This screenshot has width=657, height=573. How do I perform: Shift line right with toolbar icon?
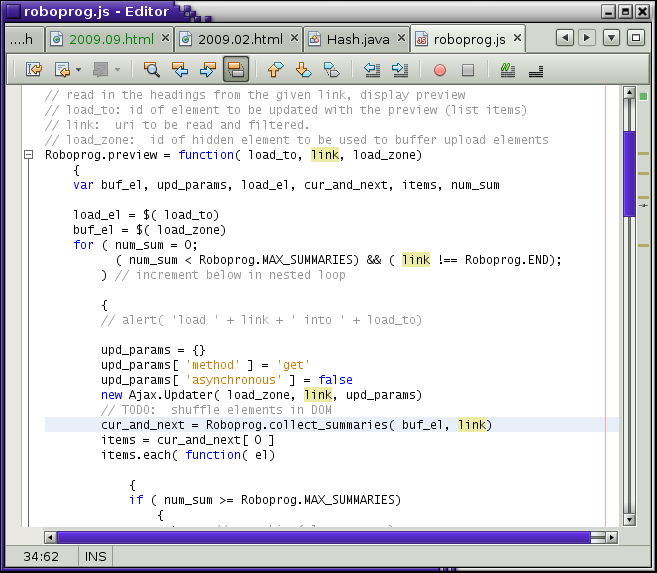pos(400,70)
